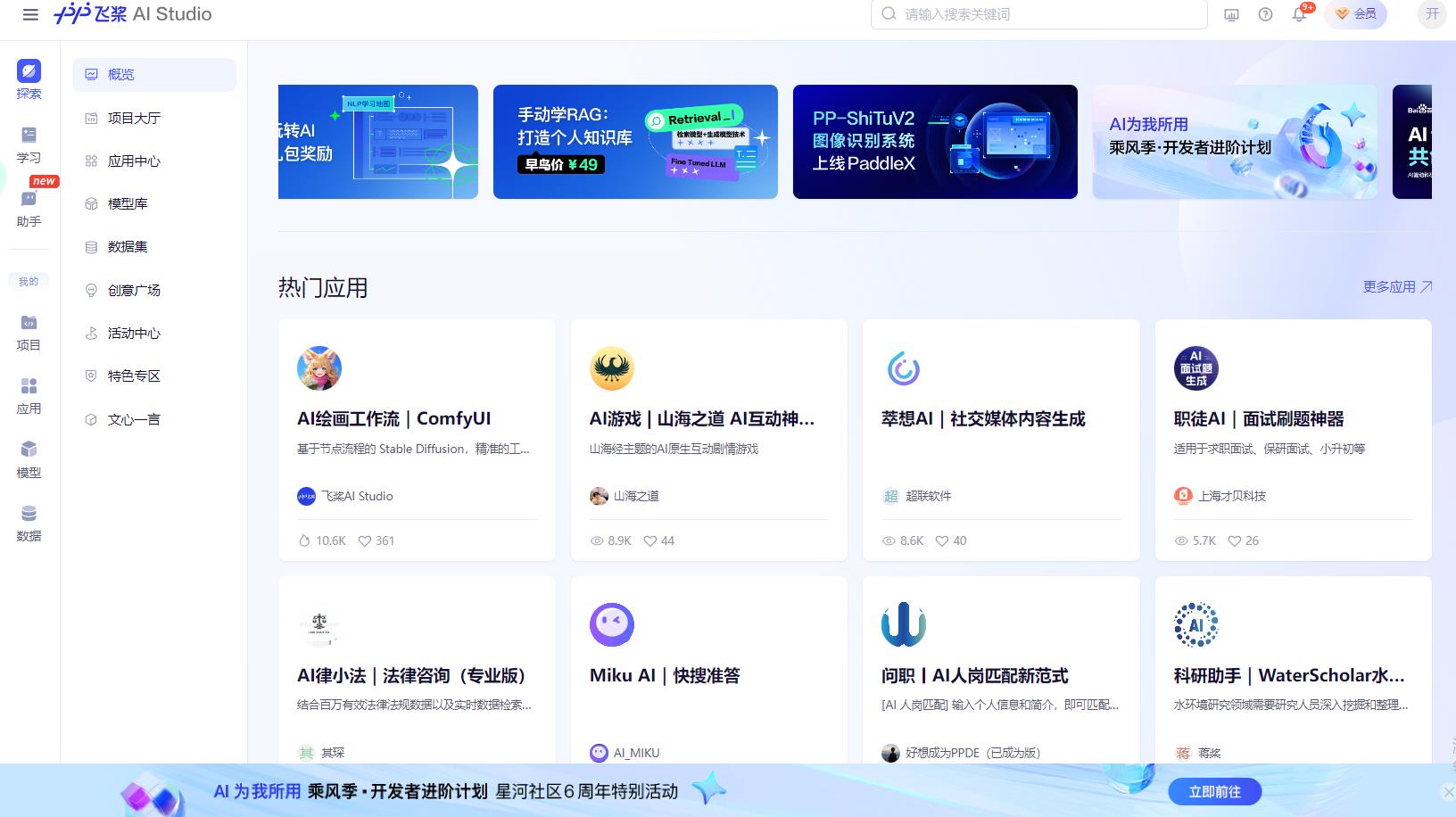
Task: Open the 开 user avatar menu
Action: tap(1431, 14)
